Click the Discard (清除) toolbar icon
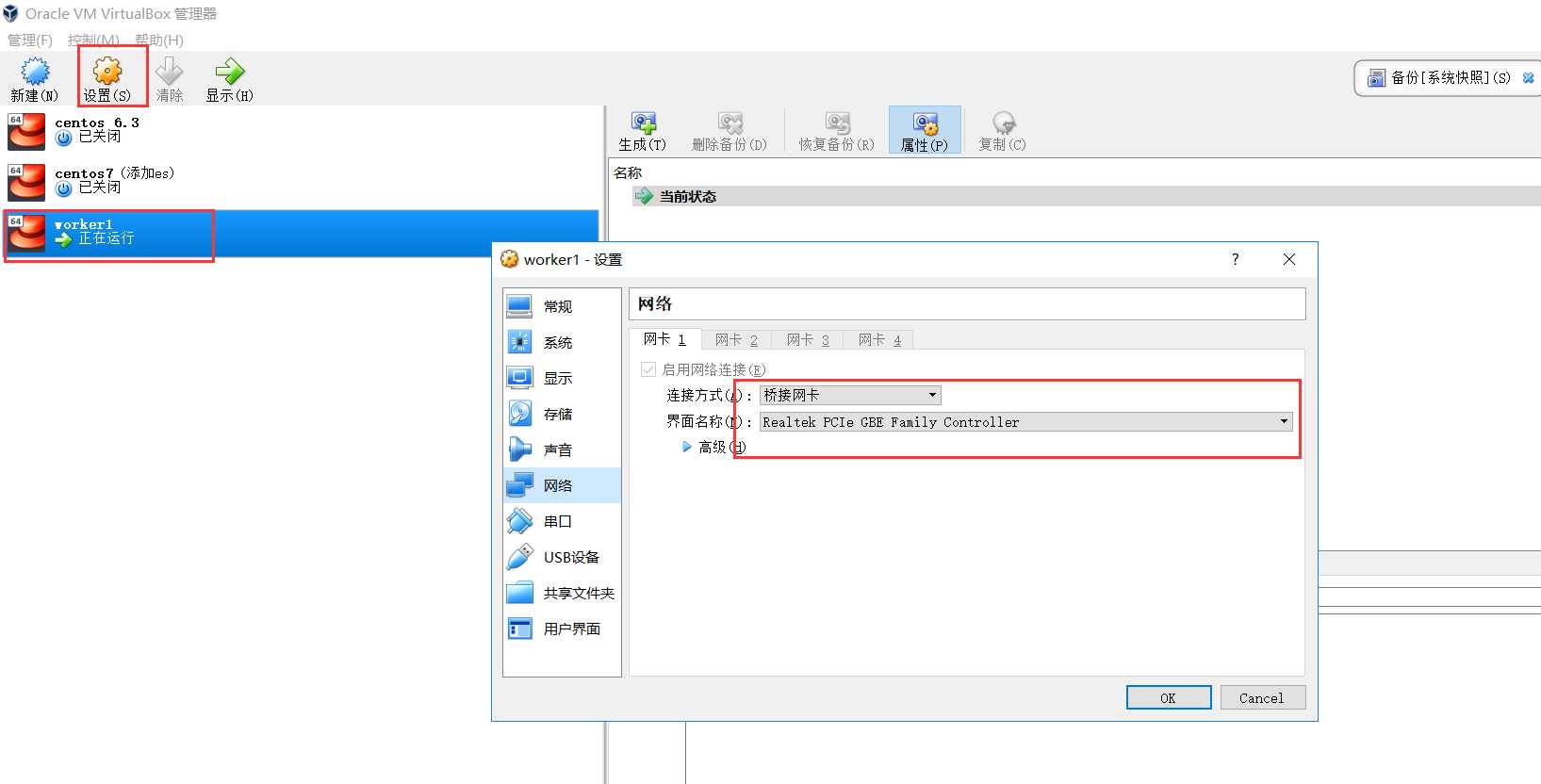The width and height of the screenshot is (1541, 784). pos(170,72)
